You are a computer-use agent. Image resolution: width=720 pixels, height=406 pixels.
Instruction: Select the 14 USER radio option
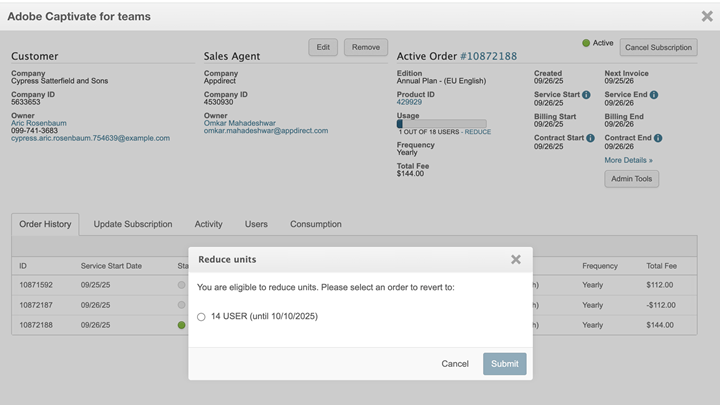coord(201,317)
